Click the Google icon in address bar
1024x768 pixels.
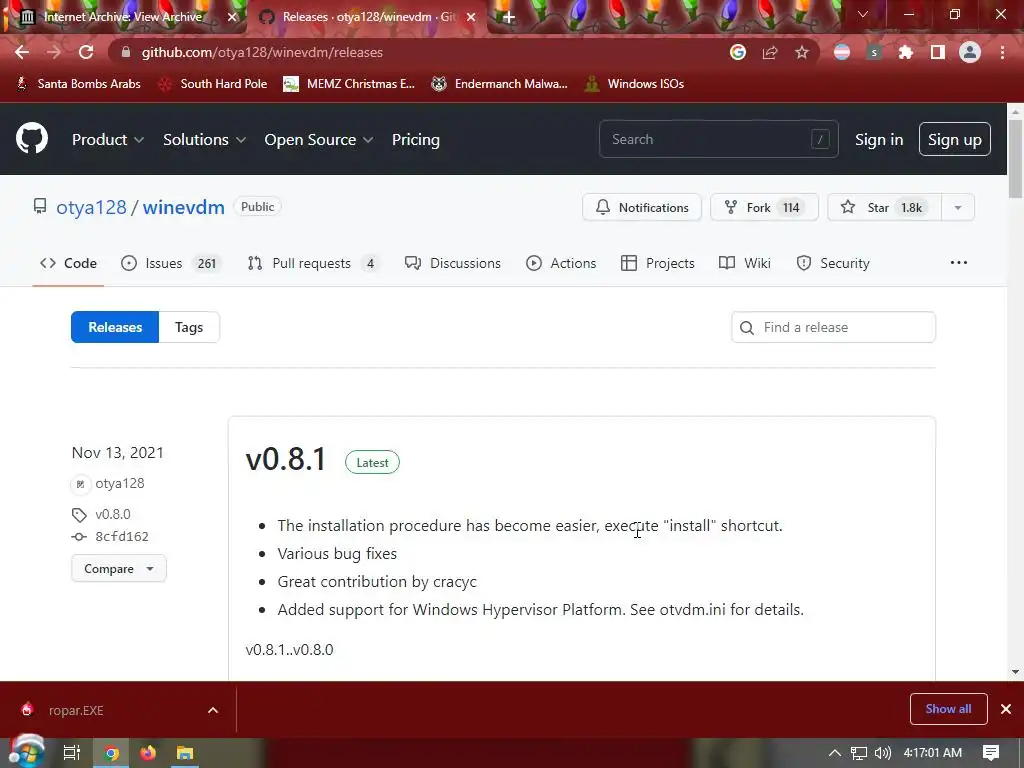[x=738, y=52]
